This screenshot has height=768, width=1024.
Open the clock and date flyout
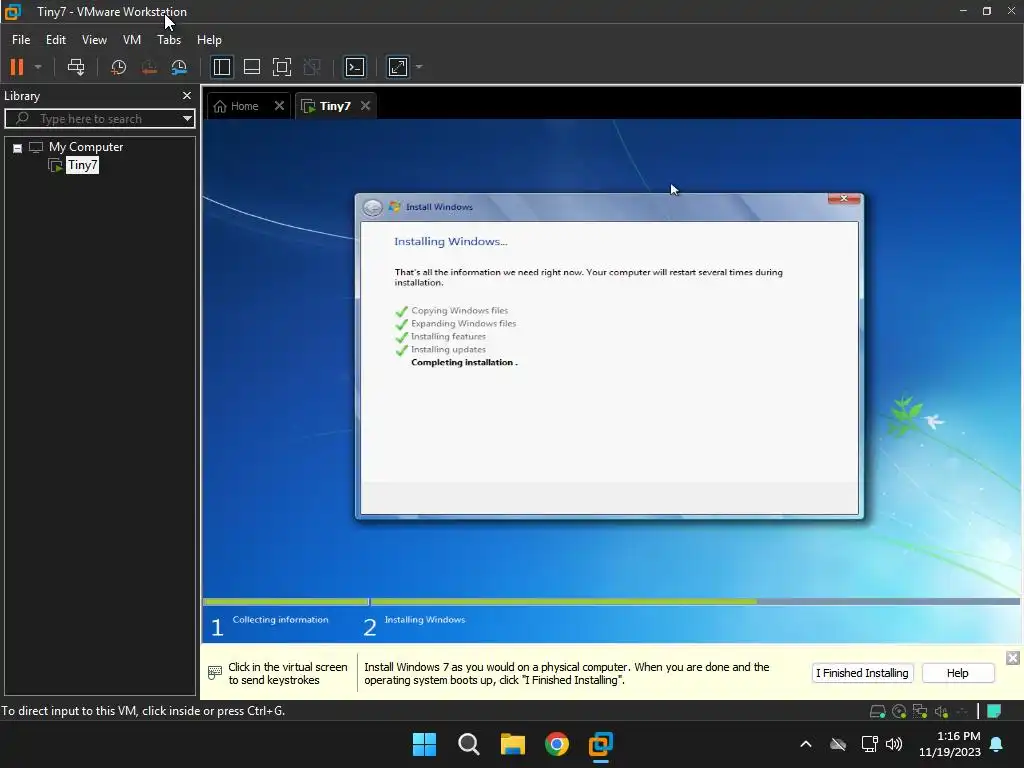point(950,744)
